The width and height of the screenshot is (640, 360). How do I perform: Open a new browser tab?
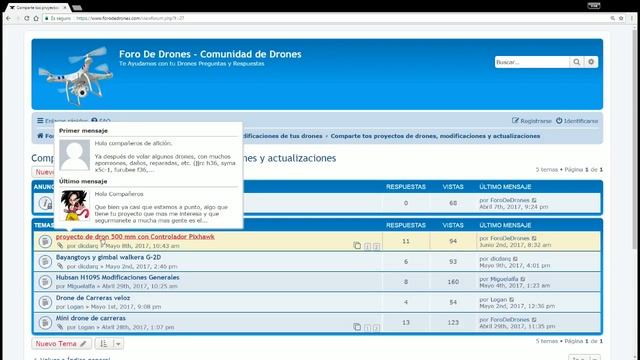tap(77, 8)
